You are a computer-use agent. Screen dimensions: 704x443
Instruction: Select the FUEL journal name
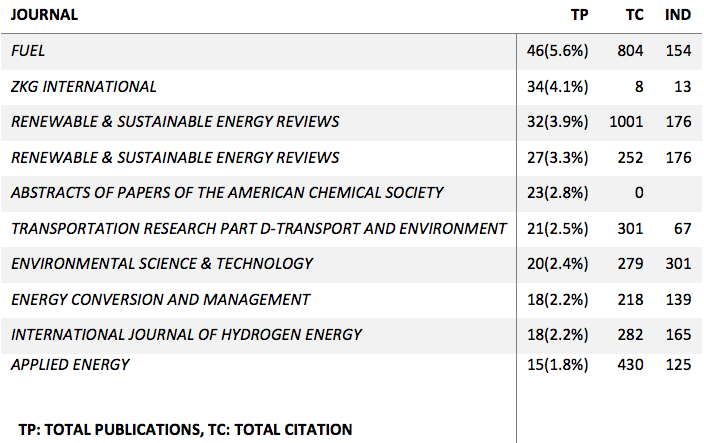coord(28,51)
